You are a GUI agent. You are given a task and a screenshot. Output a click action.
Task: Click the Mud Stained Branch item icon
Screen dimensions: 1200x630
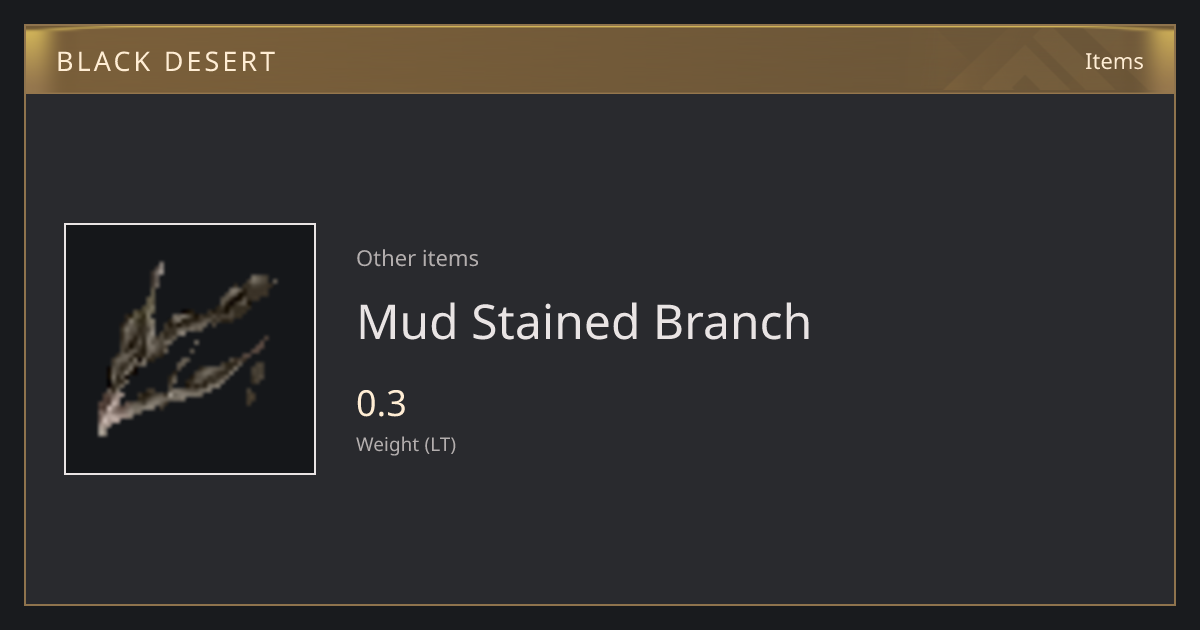190,349
